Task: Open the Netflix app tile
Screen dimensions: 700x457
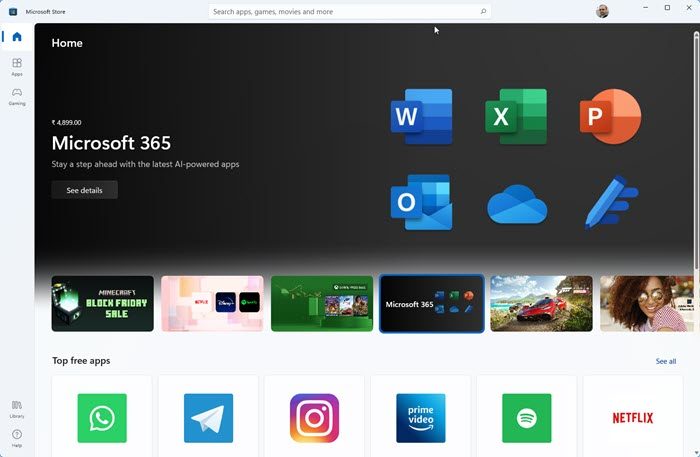Action: 633,416
